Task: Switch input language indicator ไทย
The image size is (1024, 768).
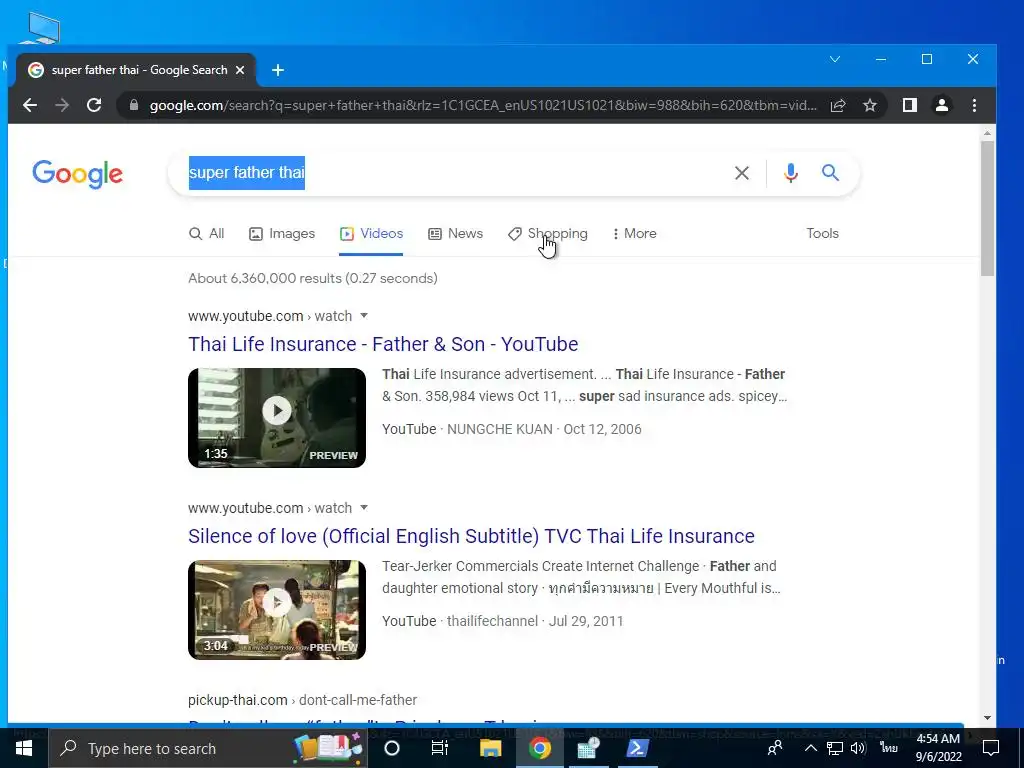Action: pyautogui.click(x=888, y=748)
